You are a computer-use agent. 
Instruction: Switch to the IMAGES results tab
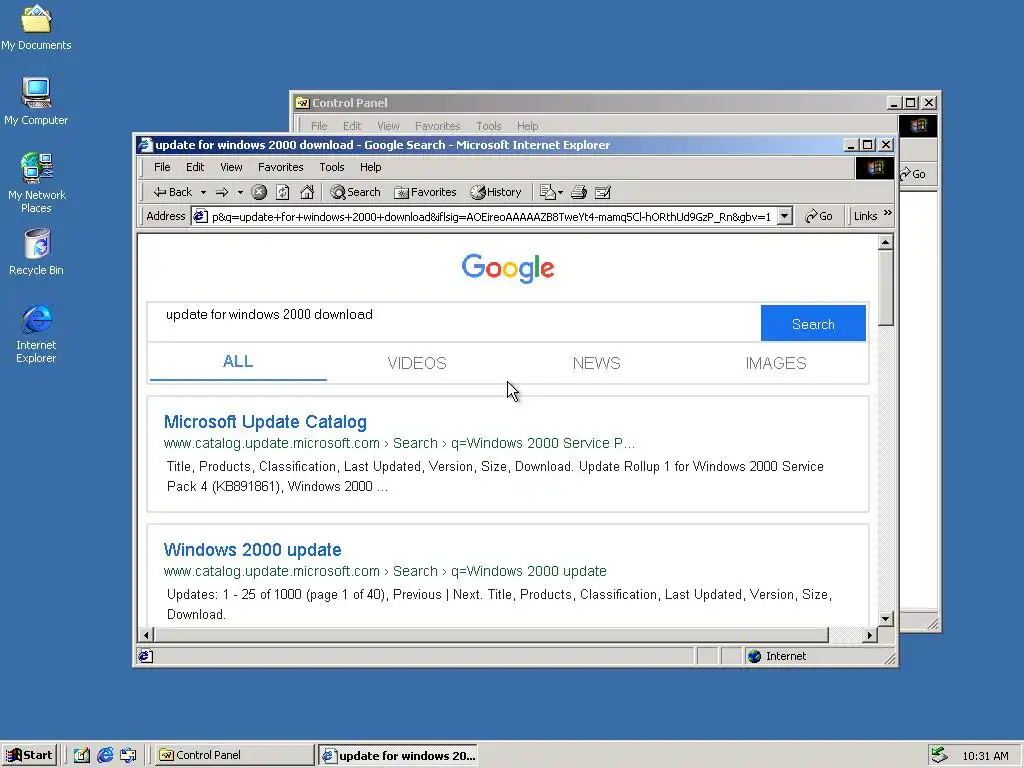[x=776, y=363]
